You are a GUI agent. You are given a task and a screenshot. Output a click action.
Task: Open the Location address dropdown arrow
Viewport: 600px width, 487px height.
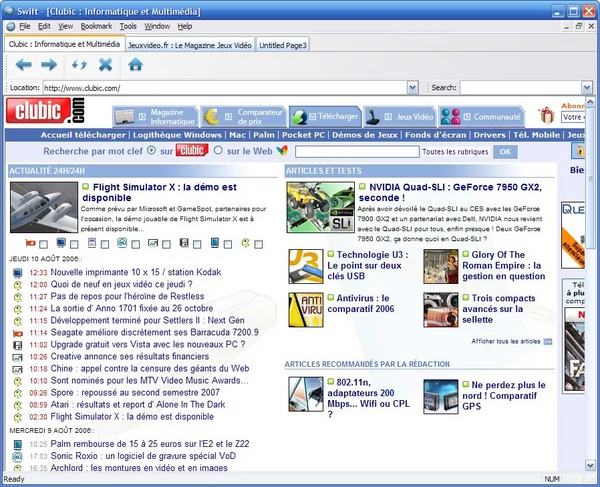pos(412,88)
